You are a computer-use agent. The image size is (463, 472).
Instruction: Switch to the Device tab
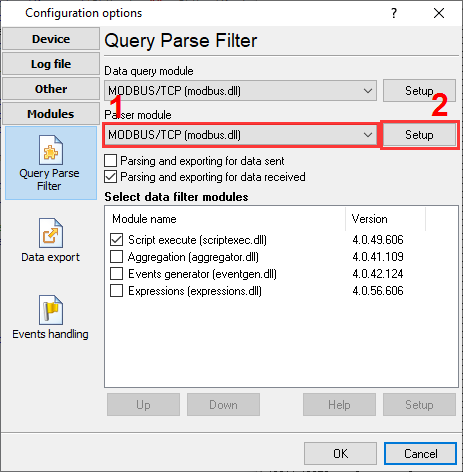pos(51,39)
